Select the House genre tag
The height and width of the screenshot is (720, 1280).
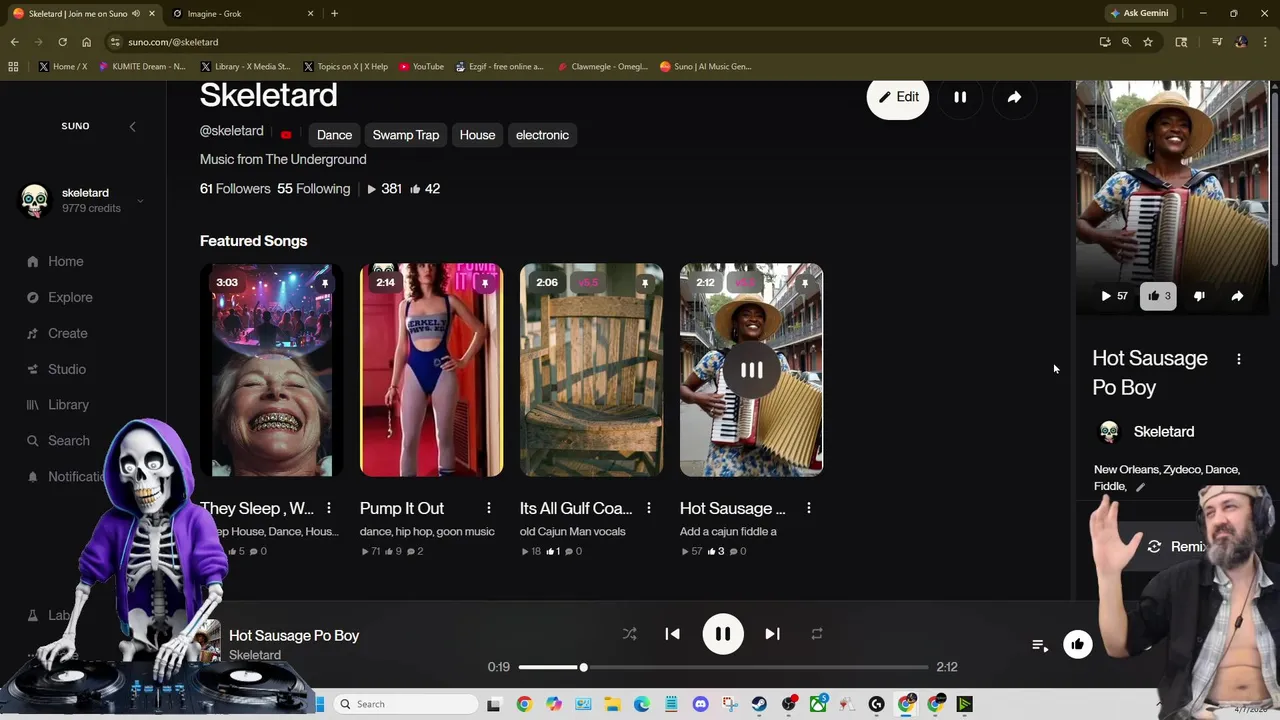[477, 135]
